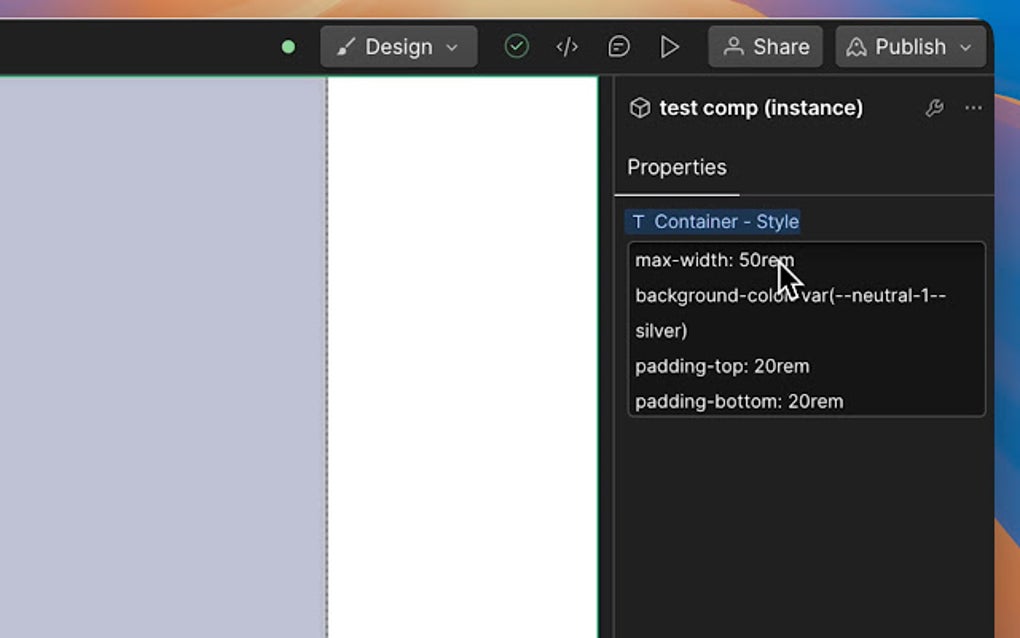Click the wrench icon for component settings
This screenshot has width=1020, height=638.
(934, 108)
